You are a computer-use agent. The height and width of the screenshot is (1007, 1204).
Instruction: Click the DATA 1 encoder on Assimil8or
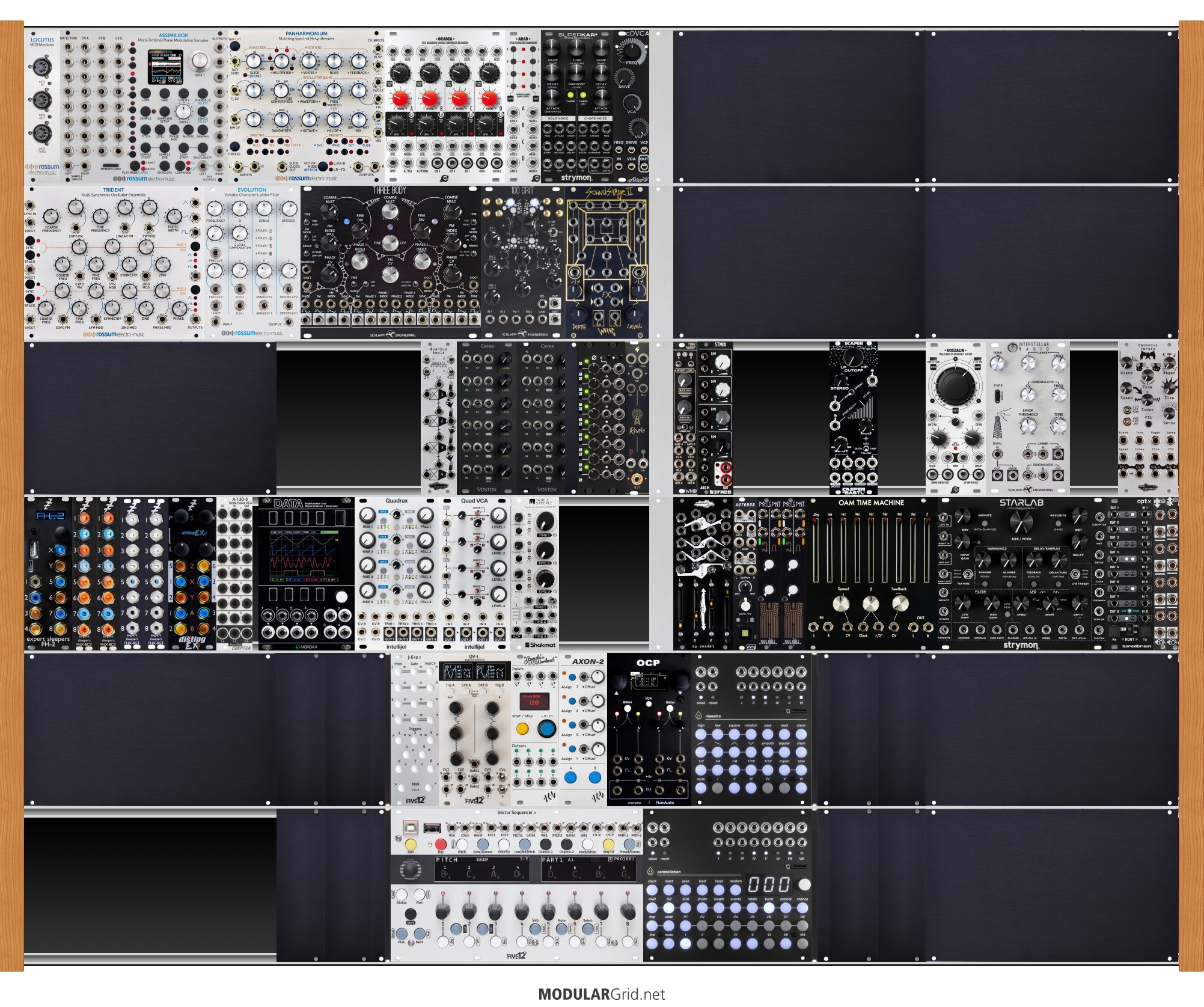pyautogui.click(x=200, y=61)
